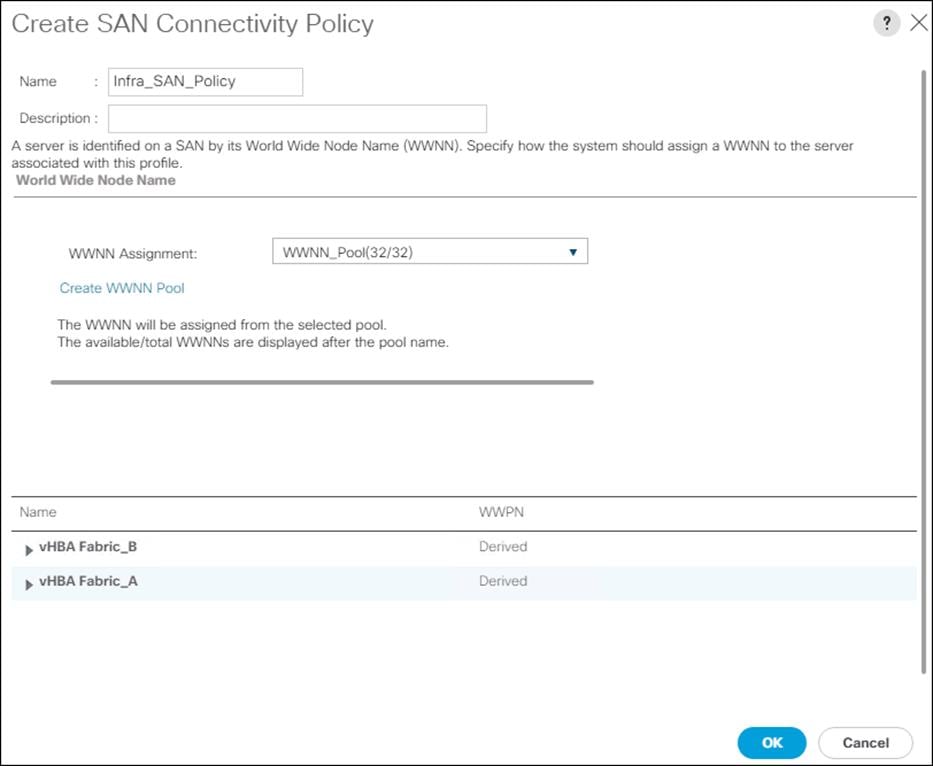Expand the vHBA Fabric_A row
Screen dimensions: 933x766
point(28,584)
